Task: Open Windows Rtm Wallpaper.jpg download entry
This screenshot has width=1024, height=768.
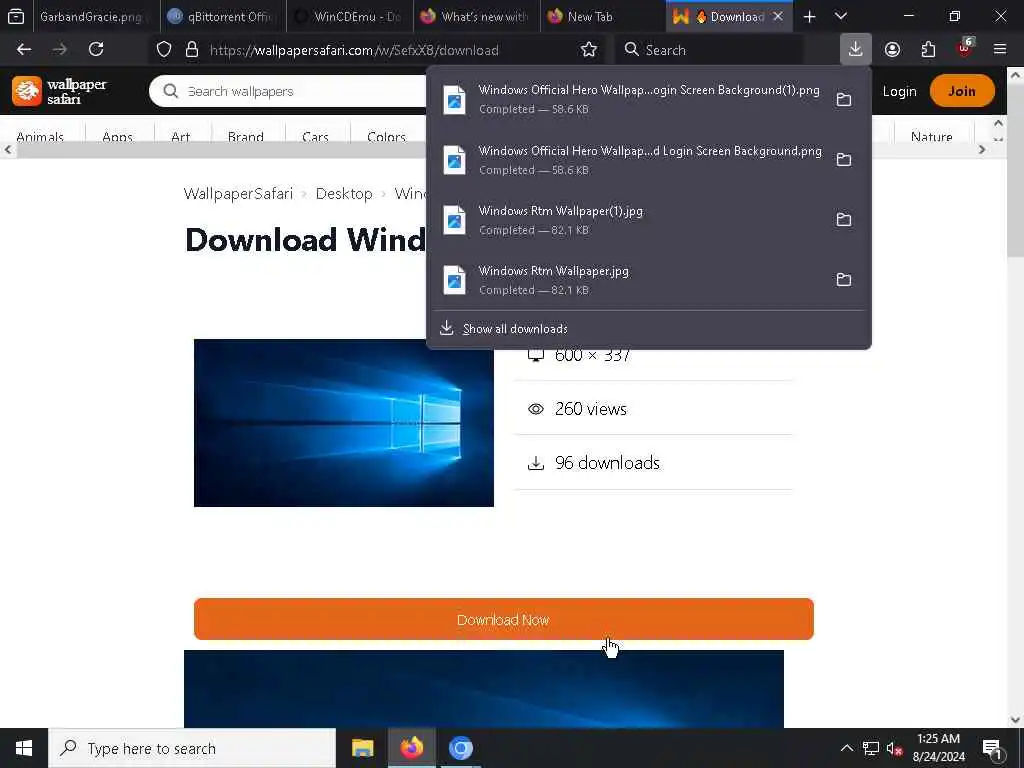Action: (631, 280)
